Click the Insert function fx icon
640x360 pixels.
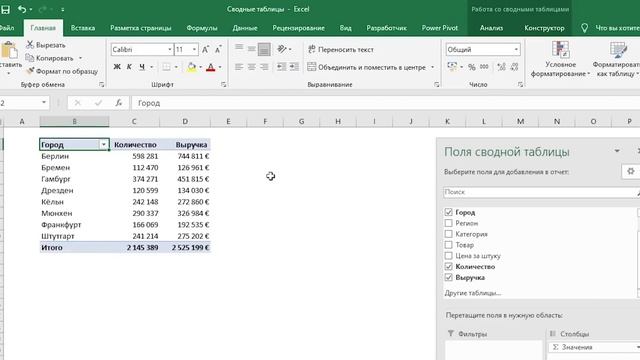coord(118,103)
